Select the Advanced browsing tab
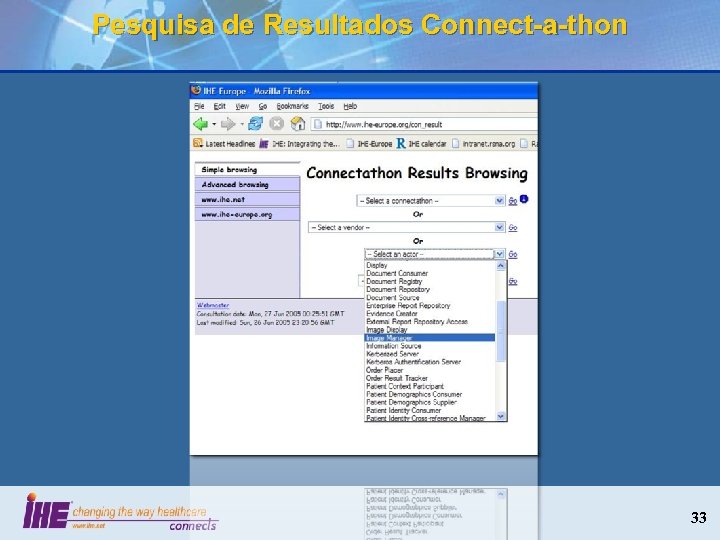This screenshot has height=540, width=720. pyautogui.click(x=247, y=185)
